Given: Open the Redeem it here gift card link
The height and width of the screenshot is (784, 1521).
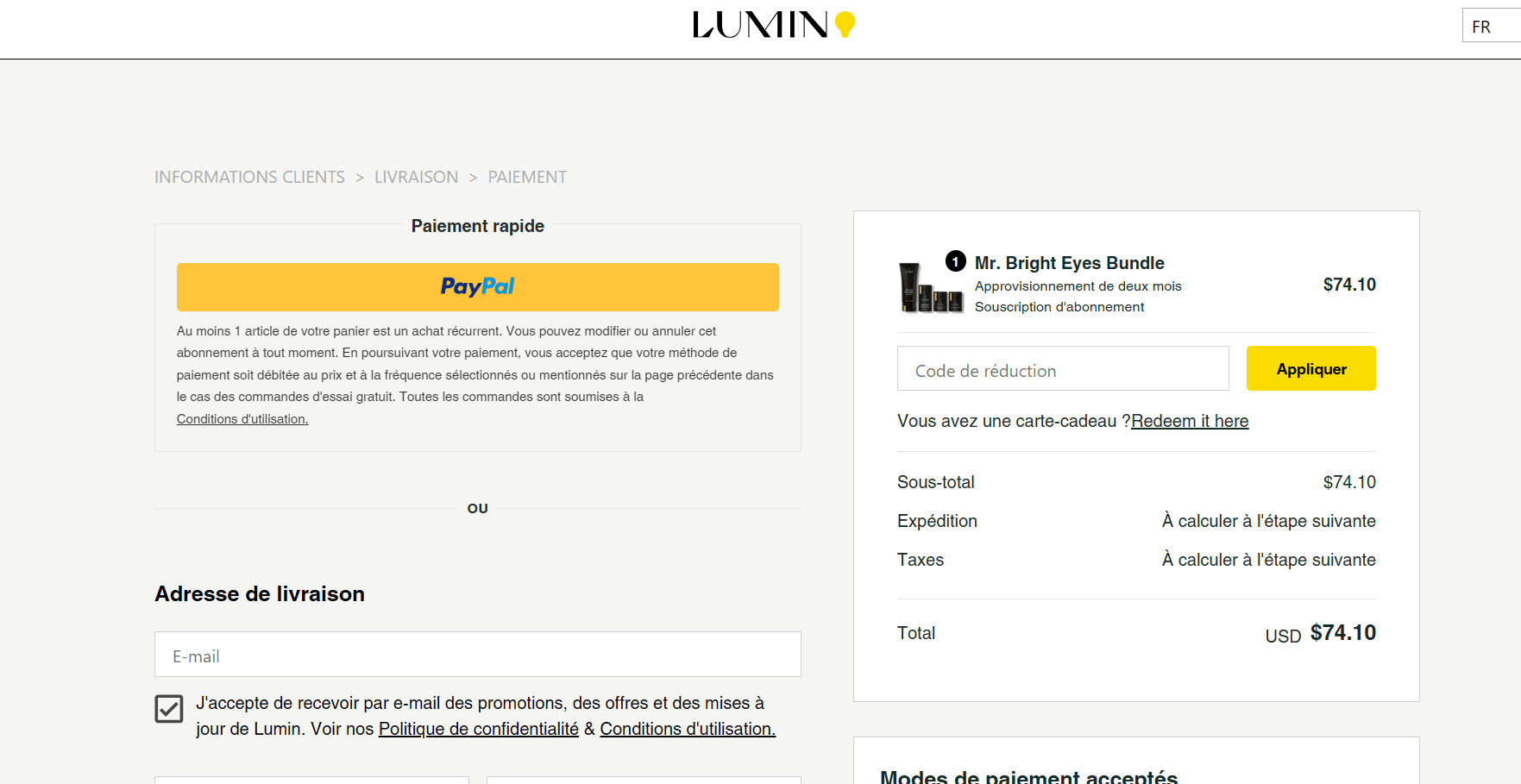Looking at the screenshot, I should coord(1190,421).
